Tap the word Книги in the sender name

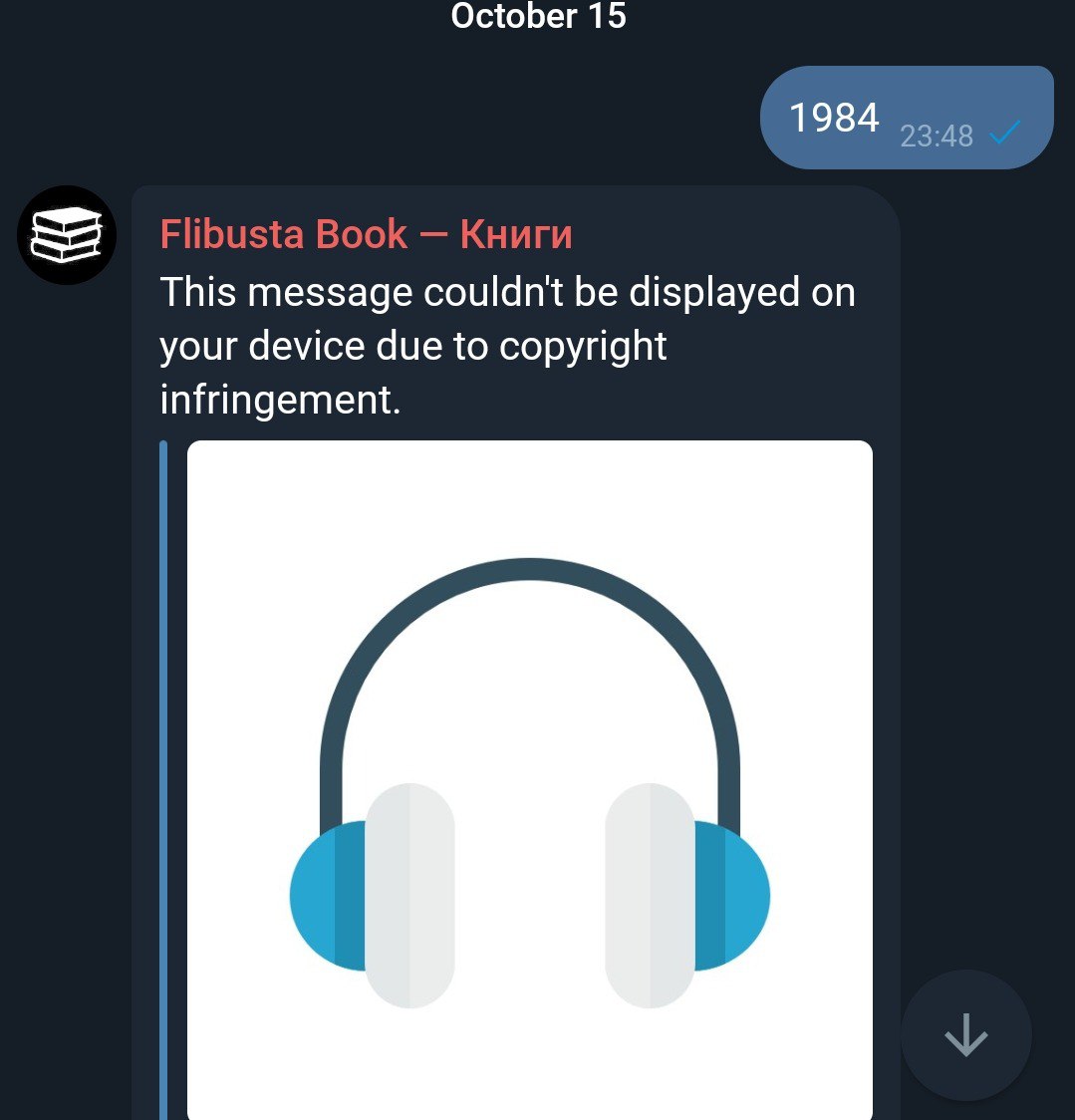(516, 233)
